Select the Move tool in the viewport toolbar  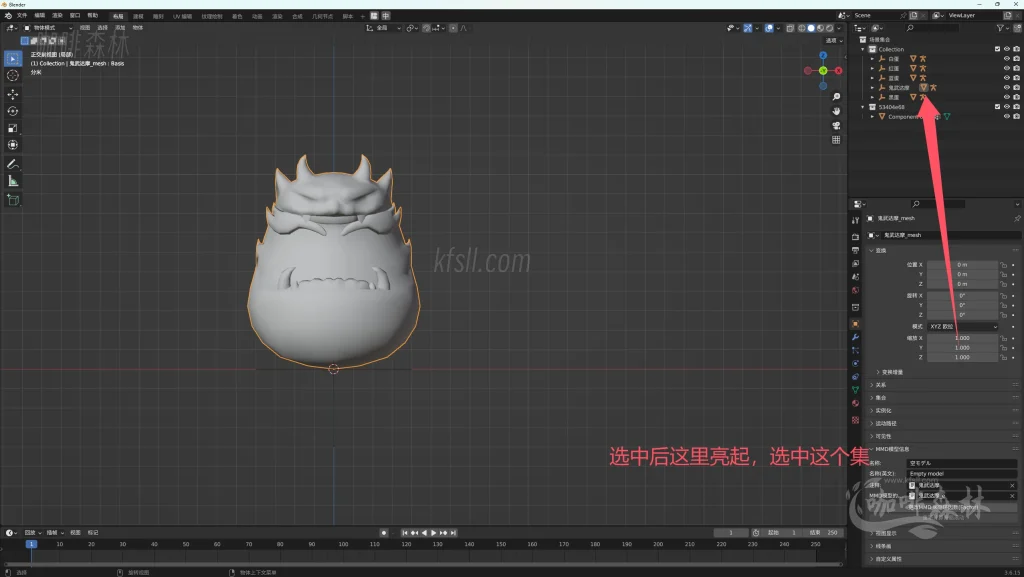click(11, 96)
